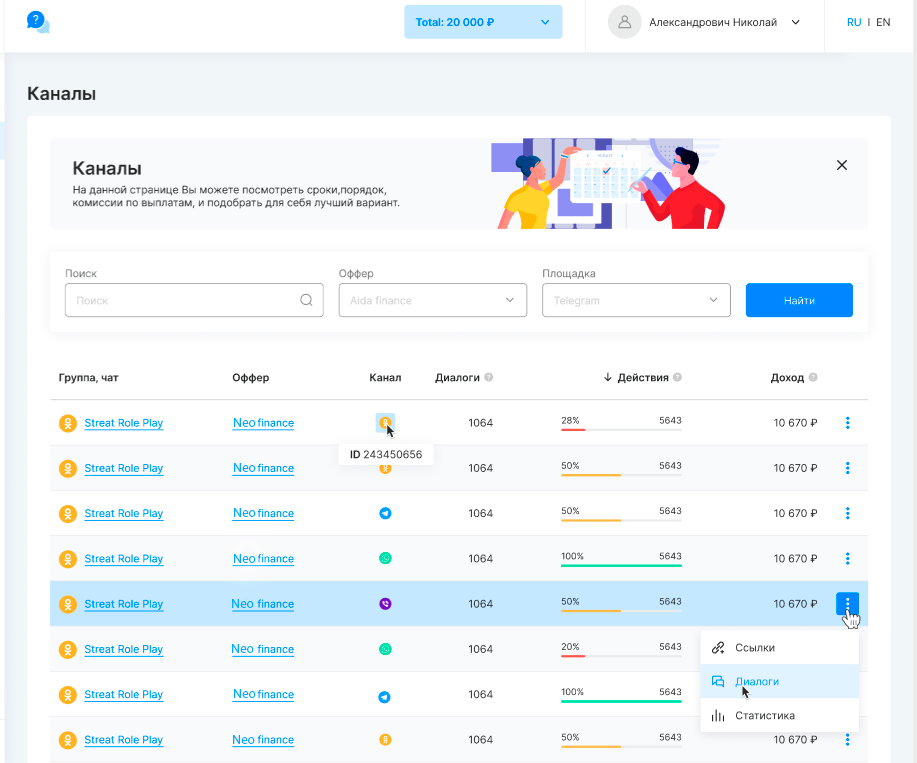Close the Каналы info banner

pos(841,165)
